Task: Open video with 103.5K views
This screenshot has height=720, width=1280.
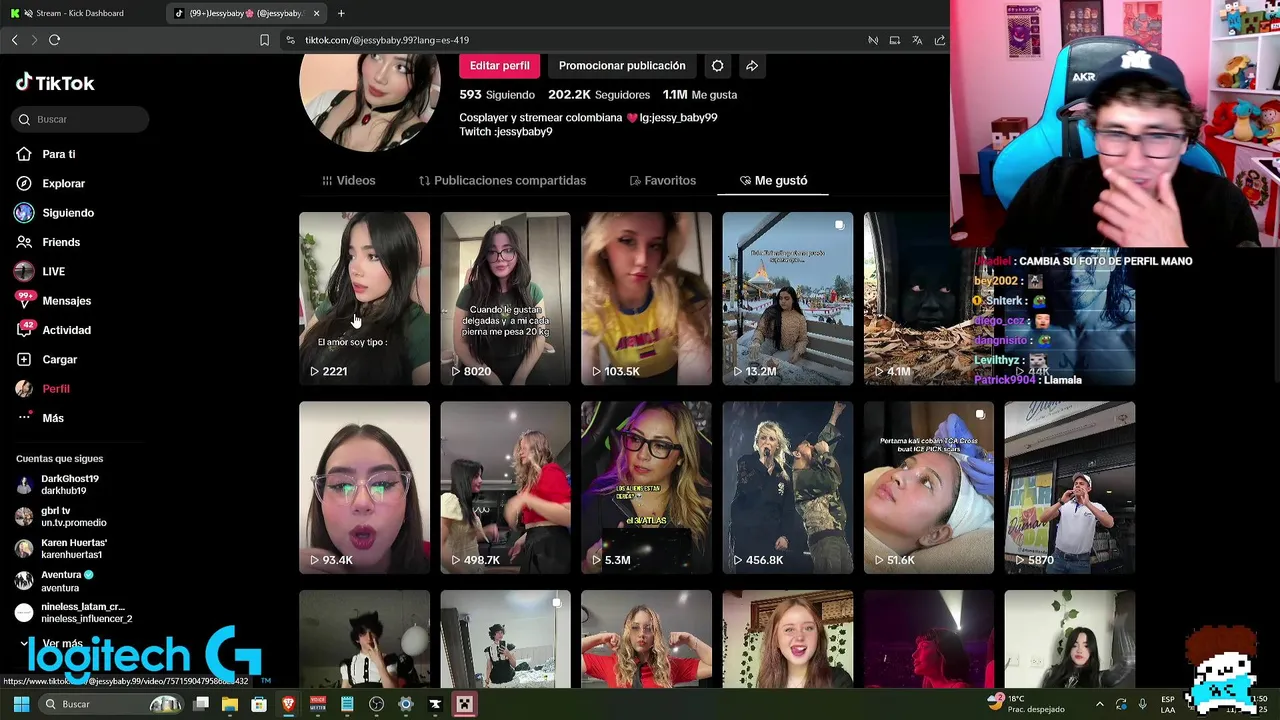Action: coord(646,298)
